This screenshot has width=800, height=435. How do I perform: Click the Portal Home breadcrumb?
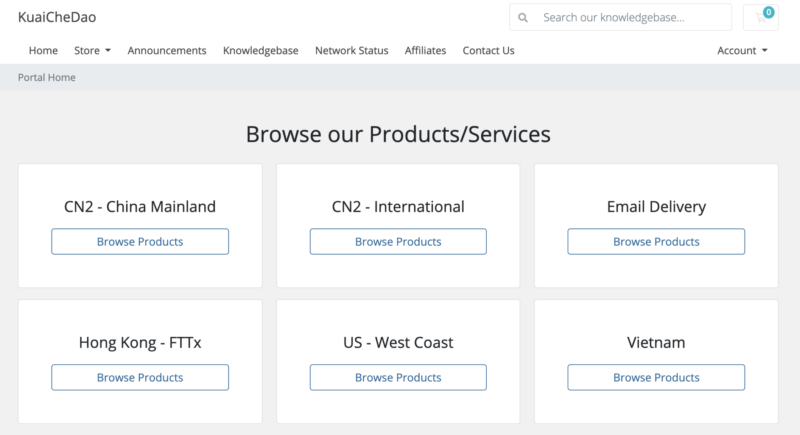pos(47,77)
